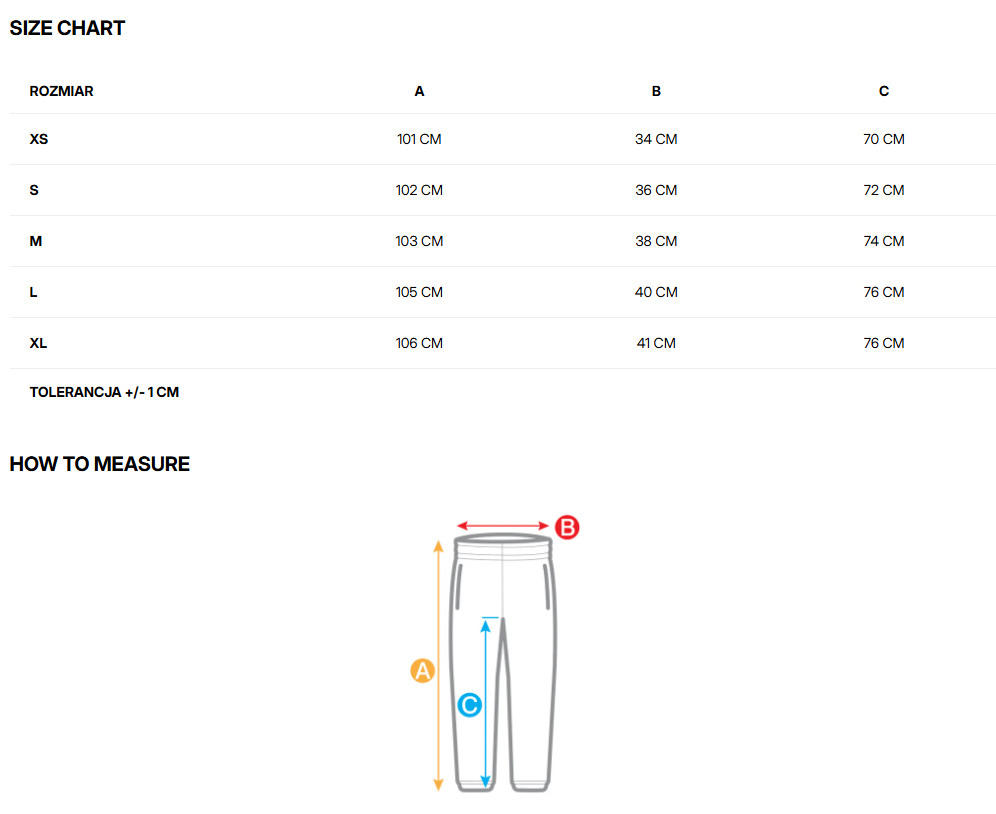This screenshot has height=814, width=996.
Task: Click column header C in the size table
Action: click(x=884, y=91)
